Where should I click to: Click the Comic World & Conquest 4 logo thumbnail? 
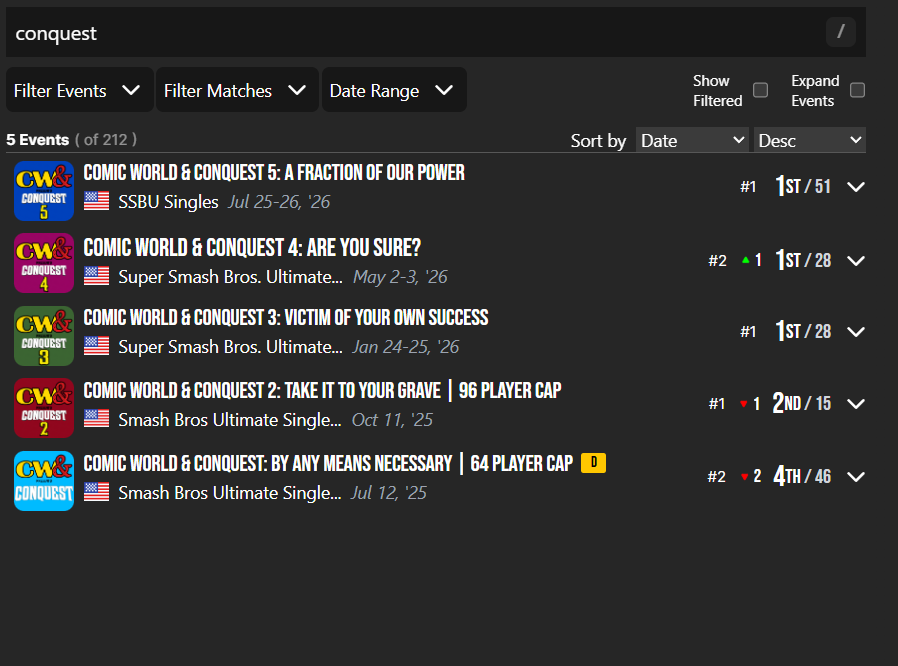(44, 263)
